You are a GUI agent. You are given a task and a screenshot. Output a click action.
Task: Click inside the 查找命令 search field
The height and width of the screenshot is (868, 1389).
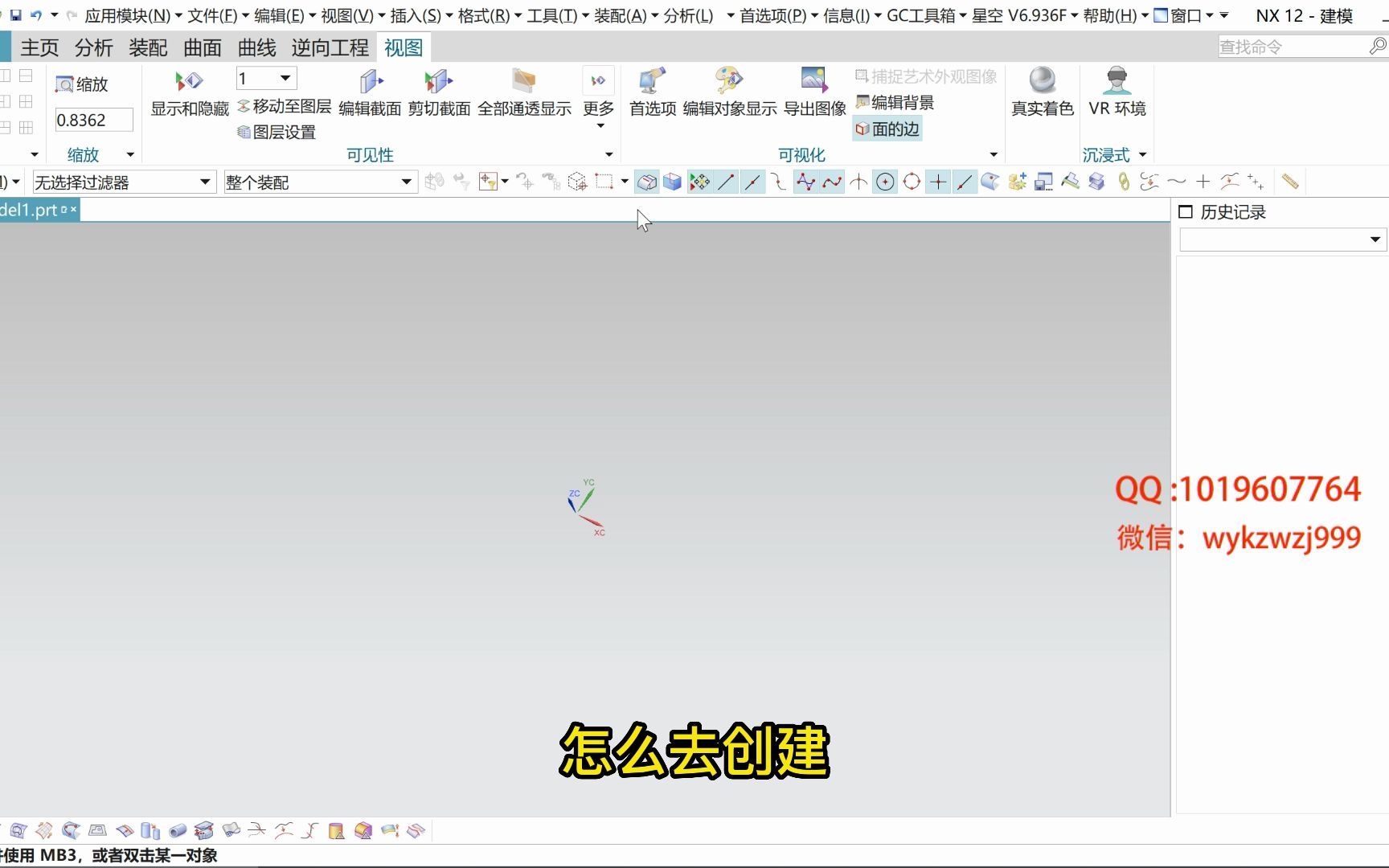tap(1286, 46)
